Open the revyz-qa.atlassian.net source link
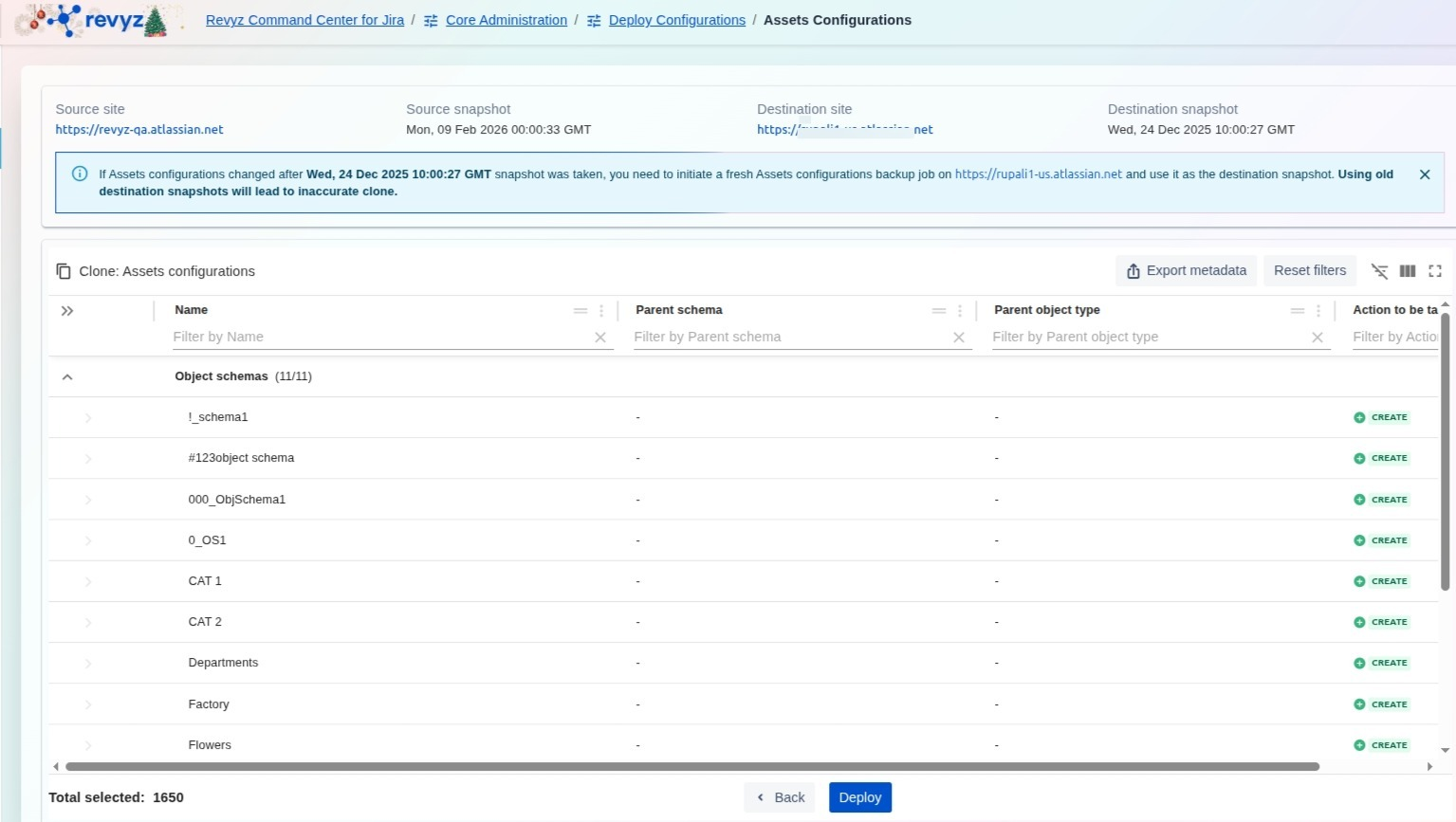This screenshot has height=822, width=1456. pos(139,130)
